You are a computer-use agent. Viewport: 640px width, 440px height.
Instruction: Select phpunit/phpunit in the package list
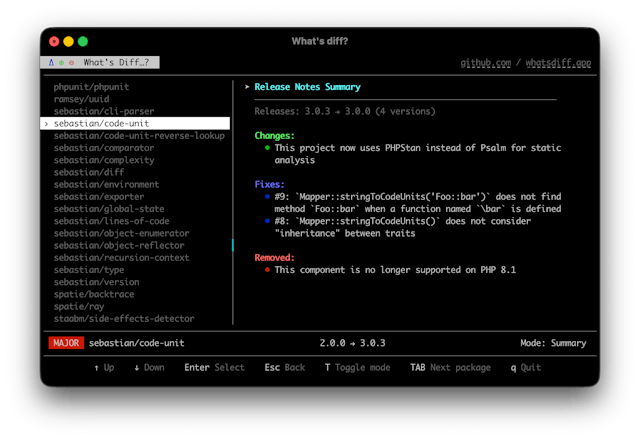[93, 87]
